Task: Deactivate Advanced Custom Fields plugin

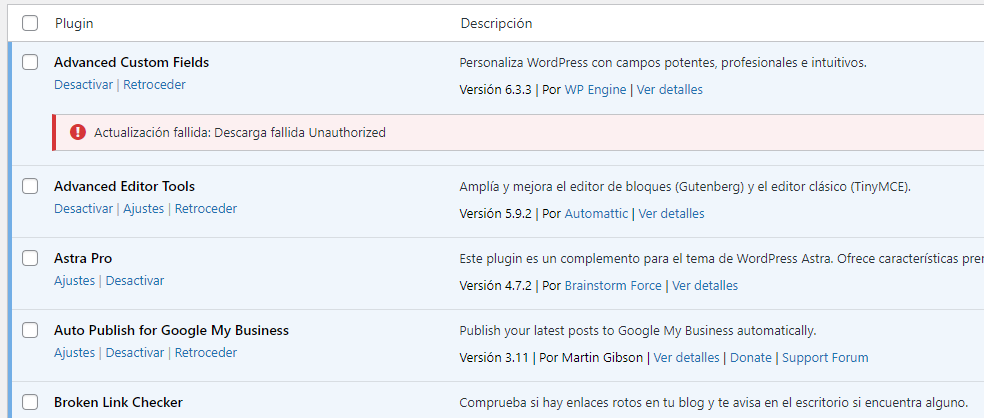Action: pyautogui.click(x=83, y=85)
